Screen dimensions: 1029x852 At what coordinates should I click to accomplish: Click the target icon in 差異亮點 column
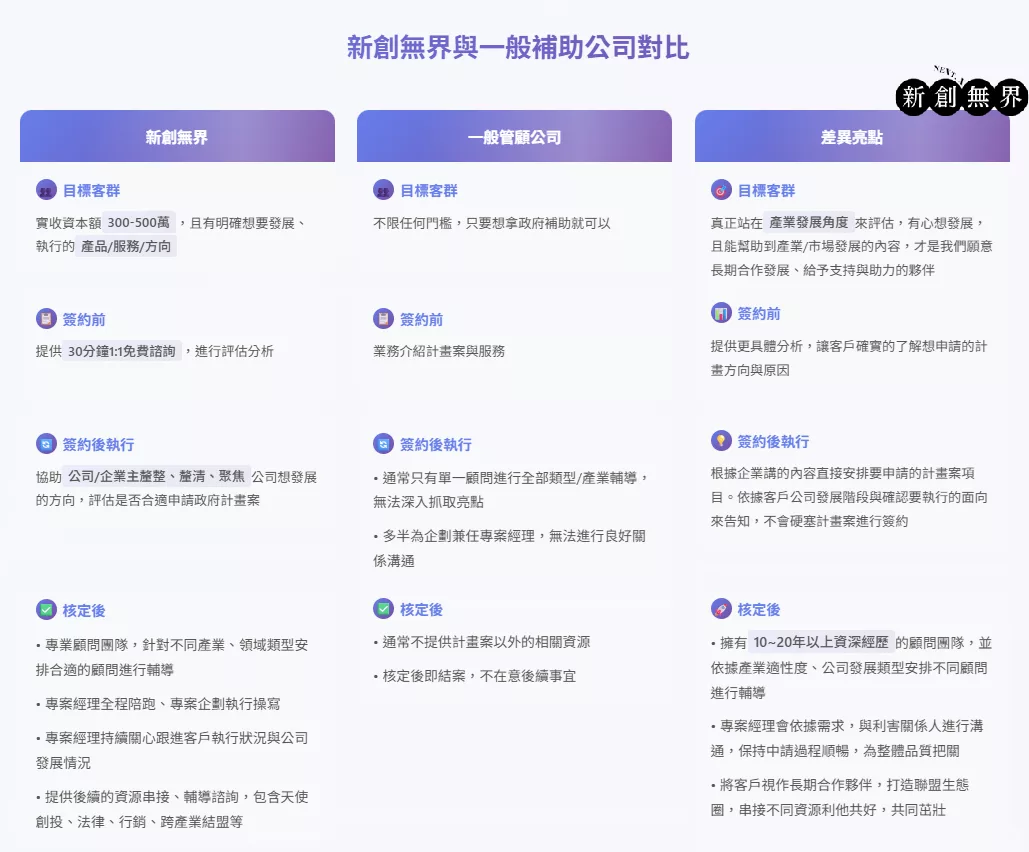(x=721, y=190)
